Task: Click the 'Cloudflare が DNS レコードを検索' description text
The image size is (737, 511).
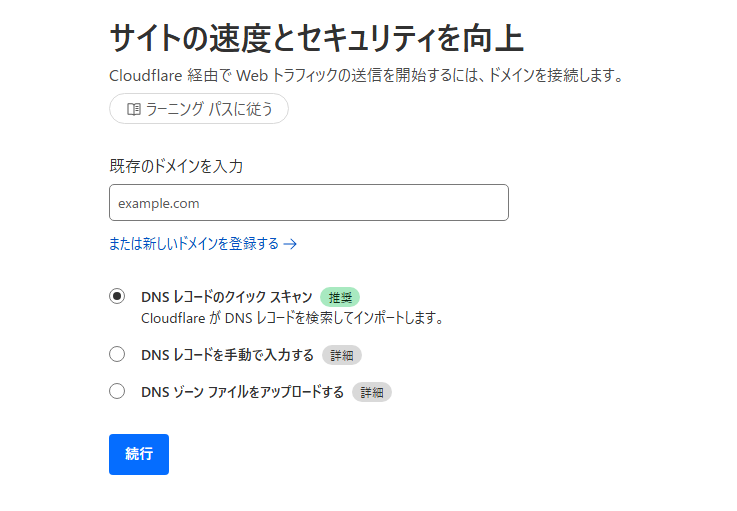Action: point(292,318)
